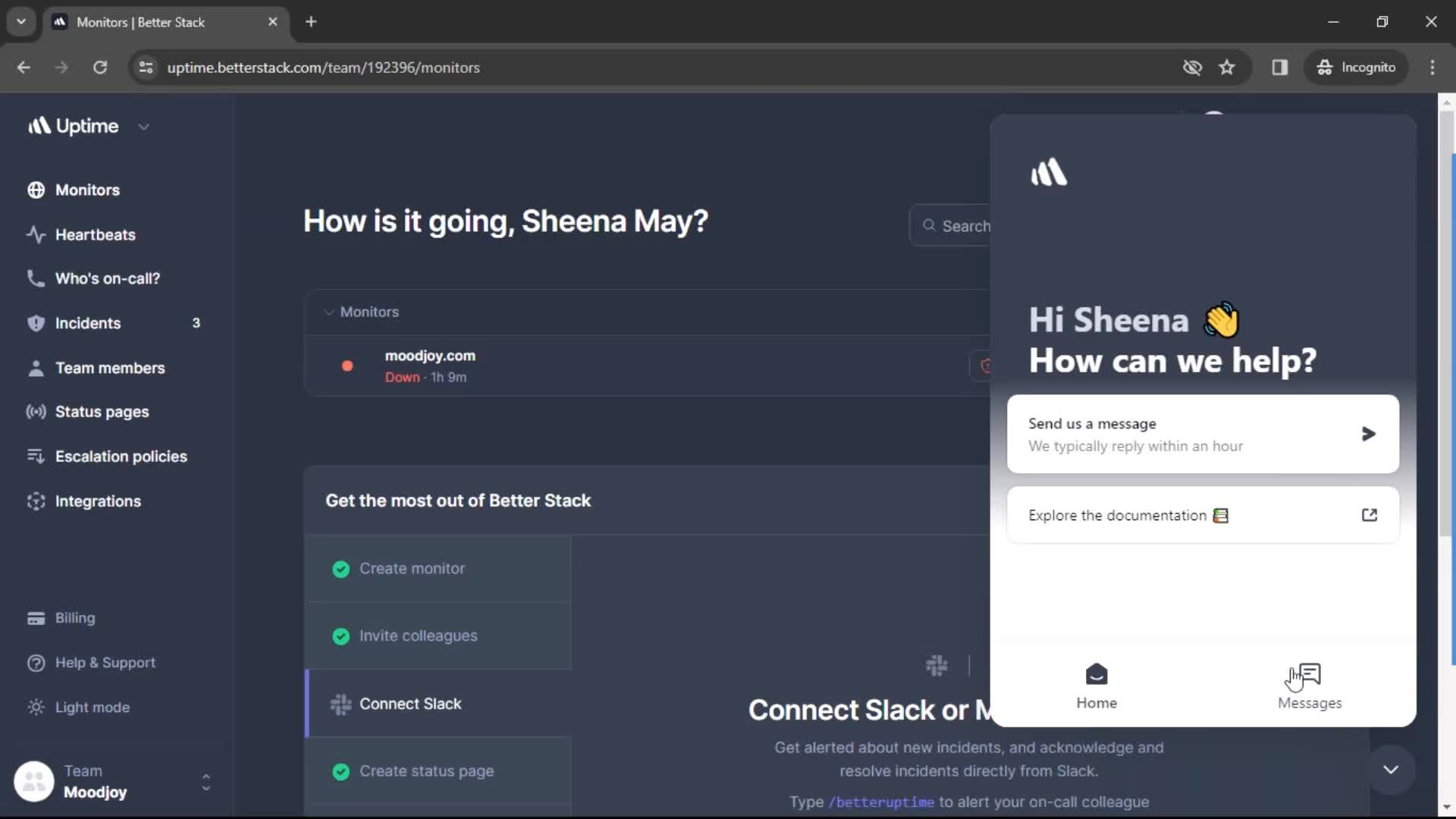1456x819 pixels.
Task: Click the pulse icon beside Heartbeats
Action: click(x=36, y=234)
